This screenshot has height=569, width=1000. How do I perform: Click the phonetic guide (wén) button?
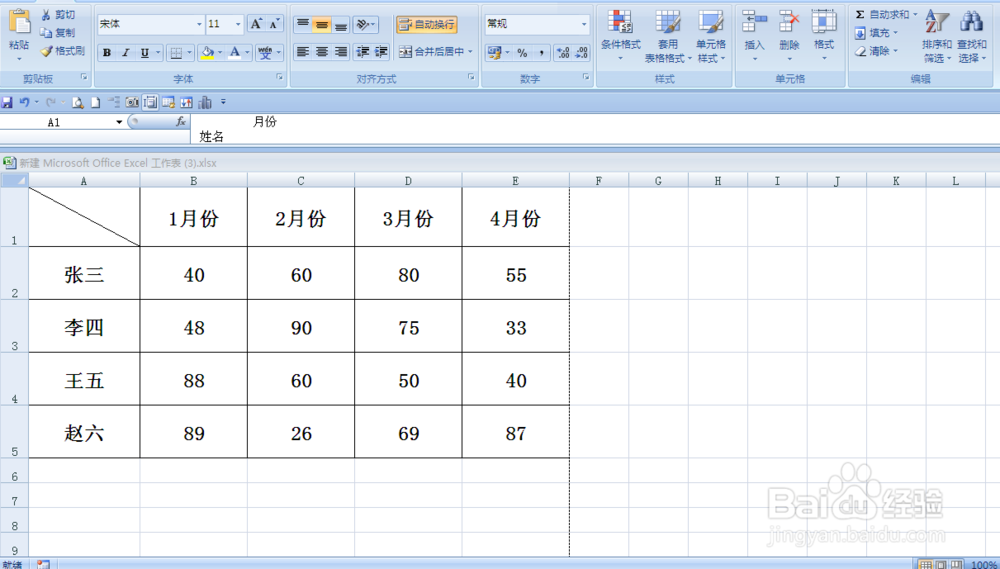[x=265, y=53]
